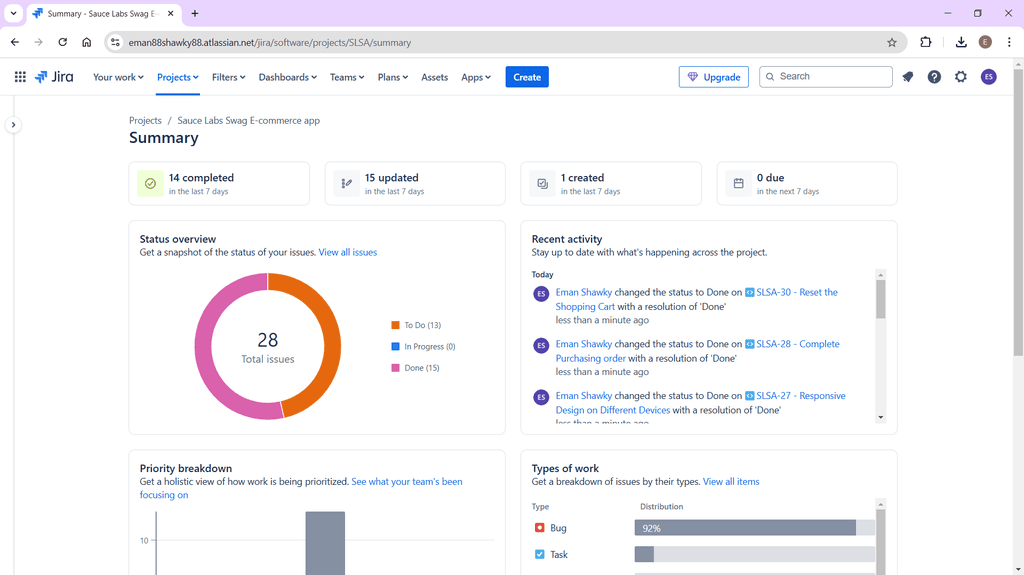1024x575 pixels.
Task: Click the red Bug type icon
Action: (539, 527)
